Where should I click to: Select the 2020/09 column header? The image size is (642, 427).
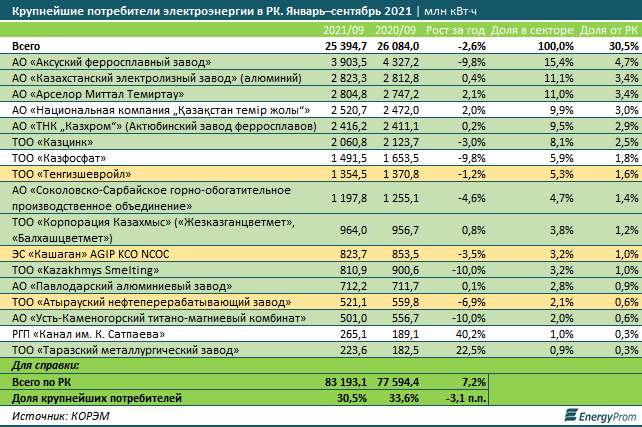tap(395, 30)
